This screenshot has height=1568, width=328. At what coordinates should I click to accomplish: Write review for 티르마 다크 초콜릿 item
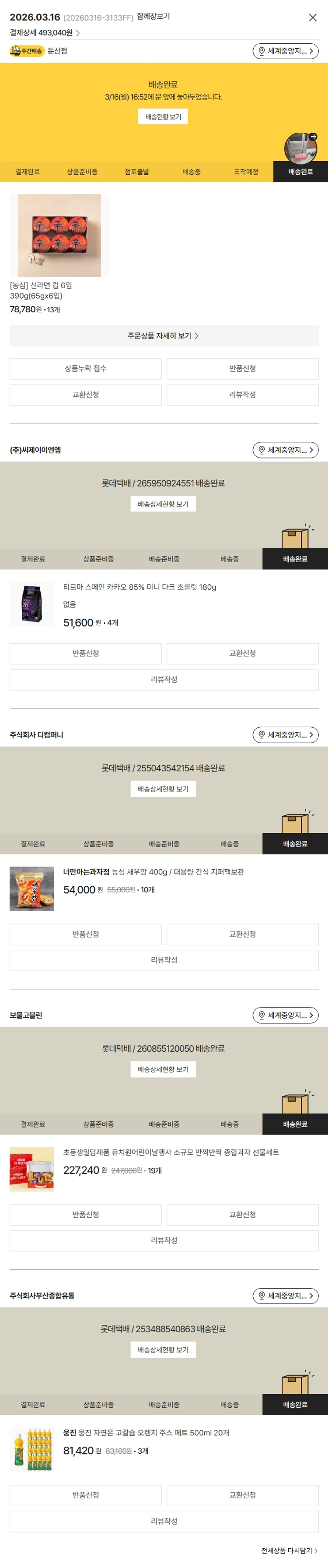click(164, 680)
